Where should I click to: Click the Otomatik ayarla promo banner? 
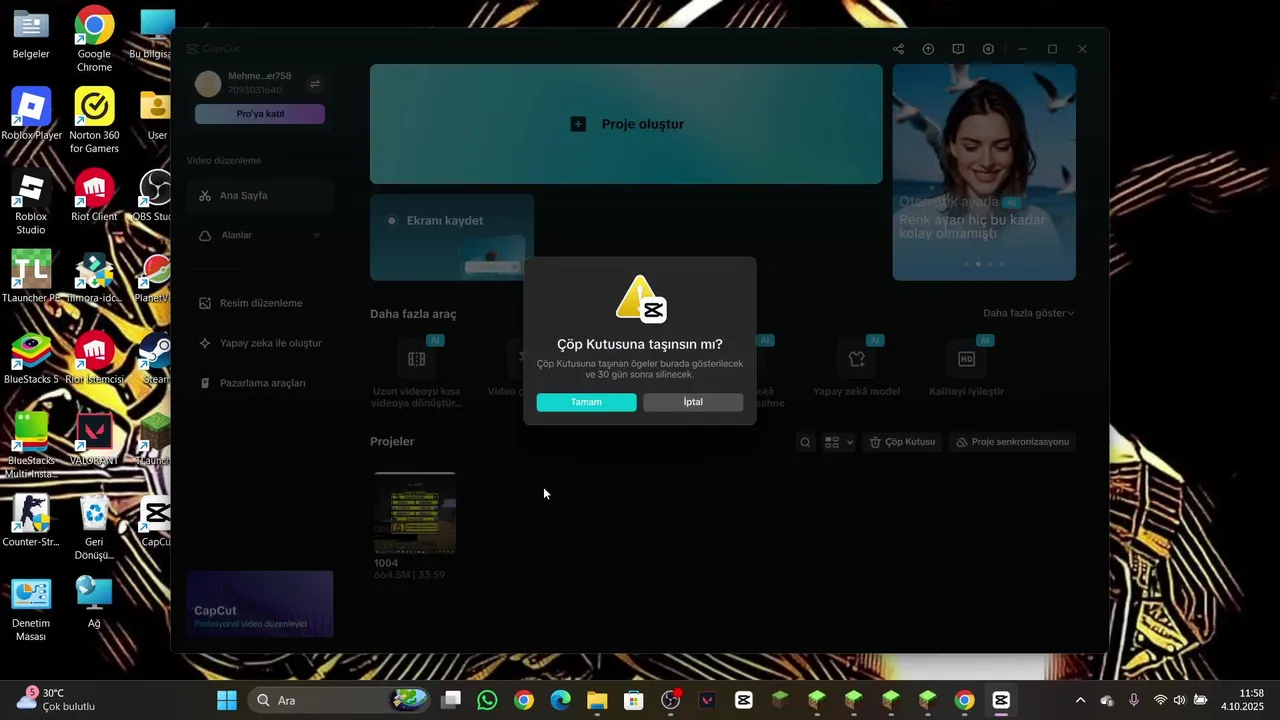click(984, 172)
